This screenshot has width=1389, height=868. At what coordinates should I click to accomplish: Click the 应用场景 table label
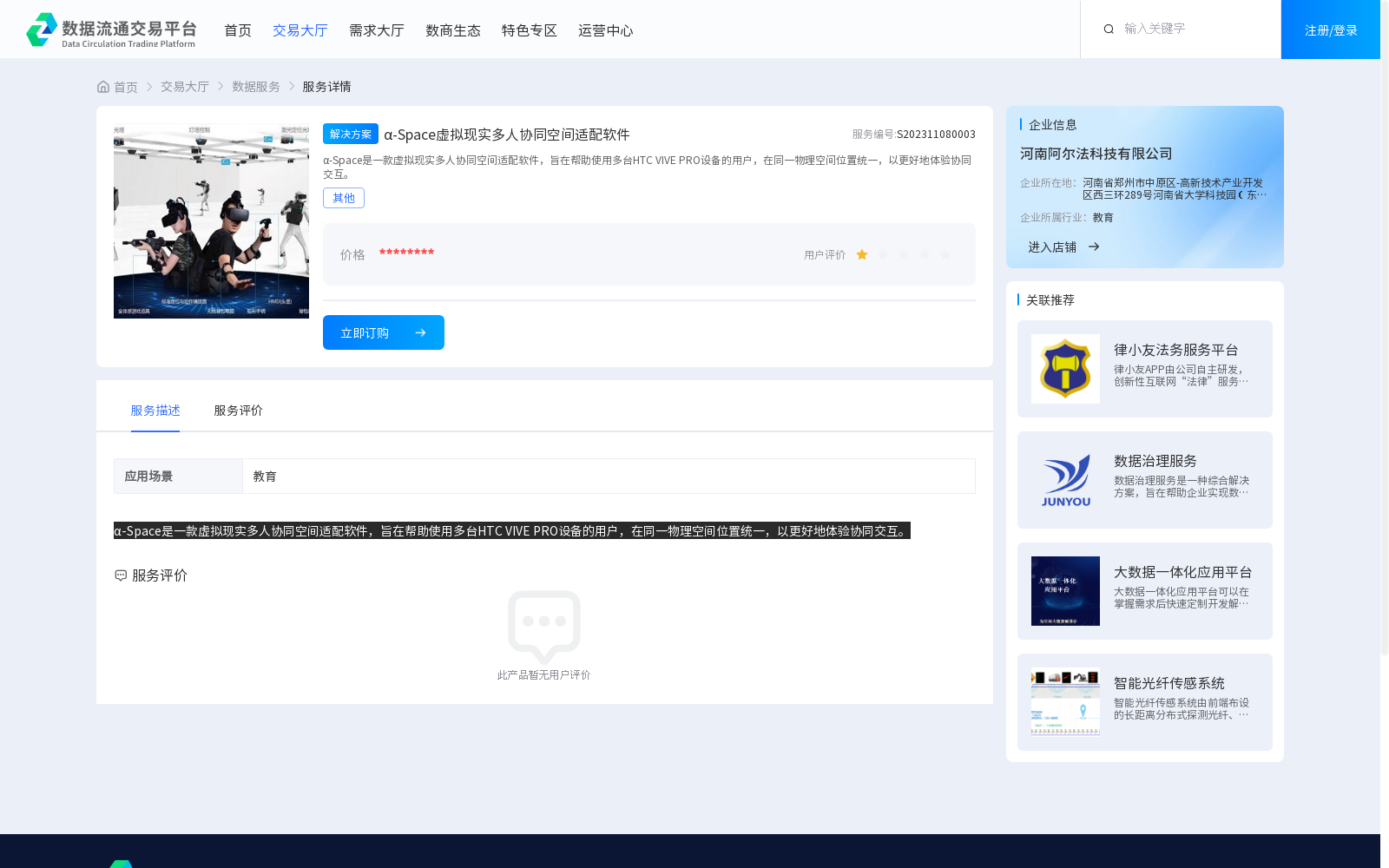(148, 477)
